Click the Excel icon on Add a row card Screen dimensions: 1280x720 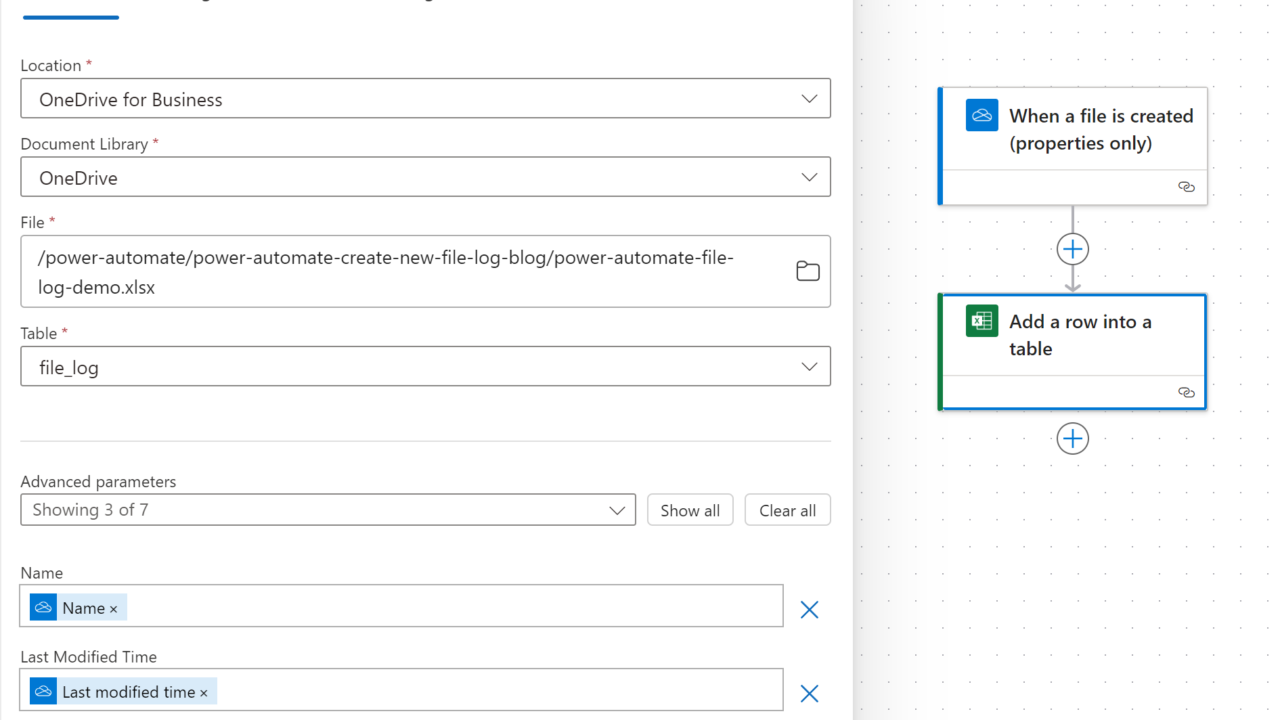982,321
